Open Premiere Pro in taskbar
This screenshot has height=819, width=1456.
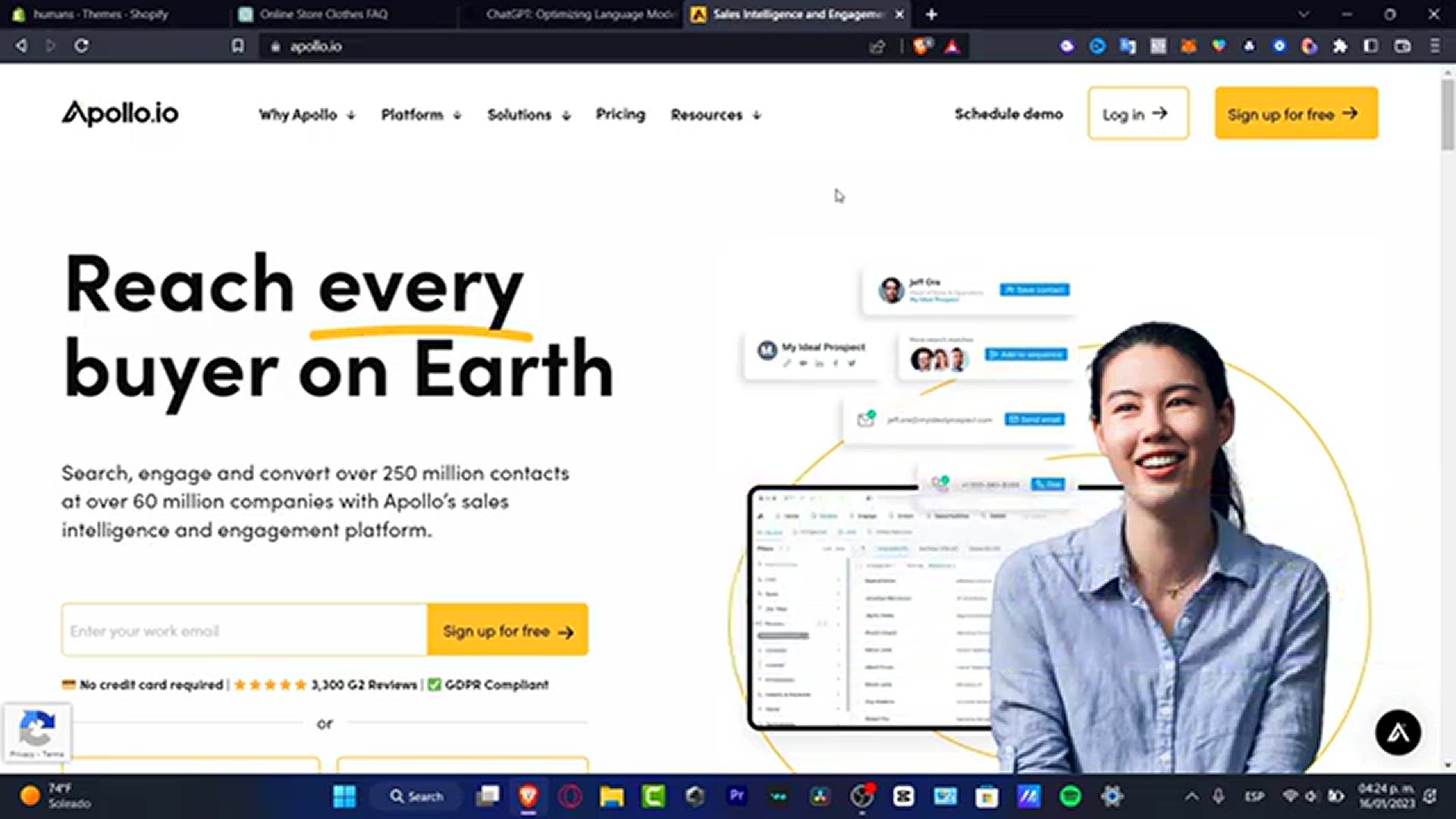(736, 796)
